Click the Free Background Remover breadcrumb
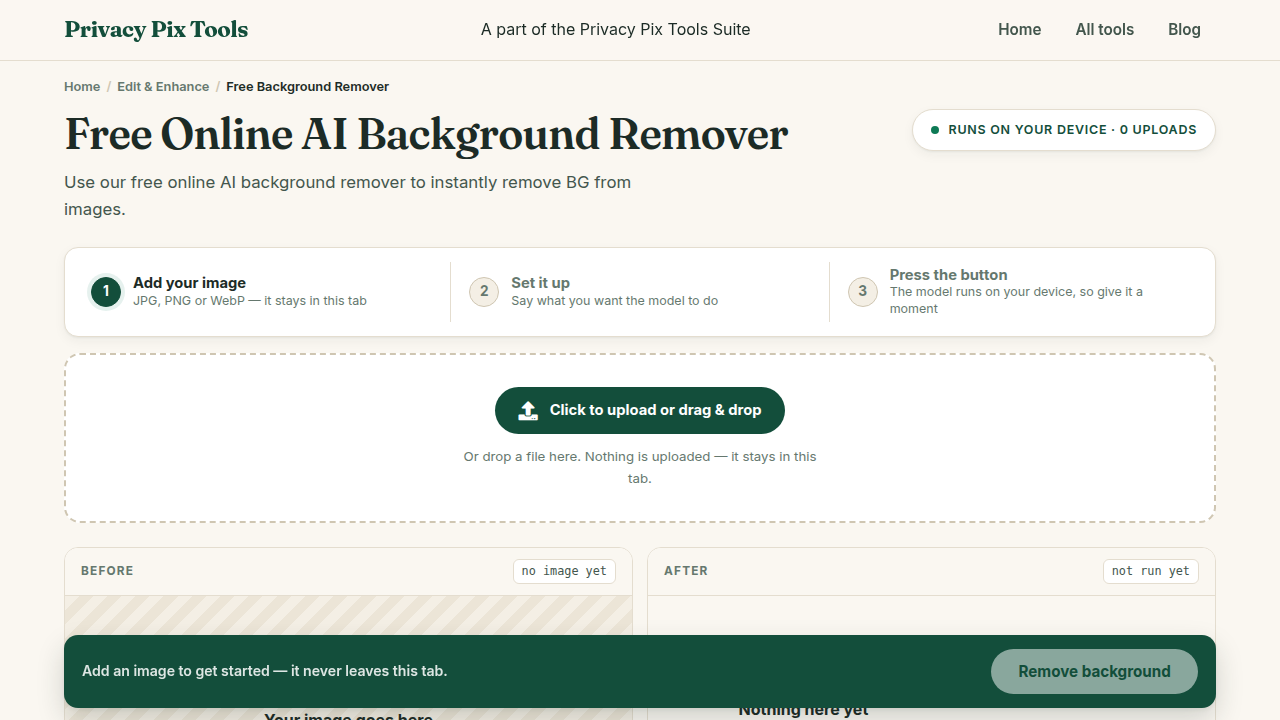1280x720 pixels. pyautogui.click(x=307, y=87)
